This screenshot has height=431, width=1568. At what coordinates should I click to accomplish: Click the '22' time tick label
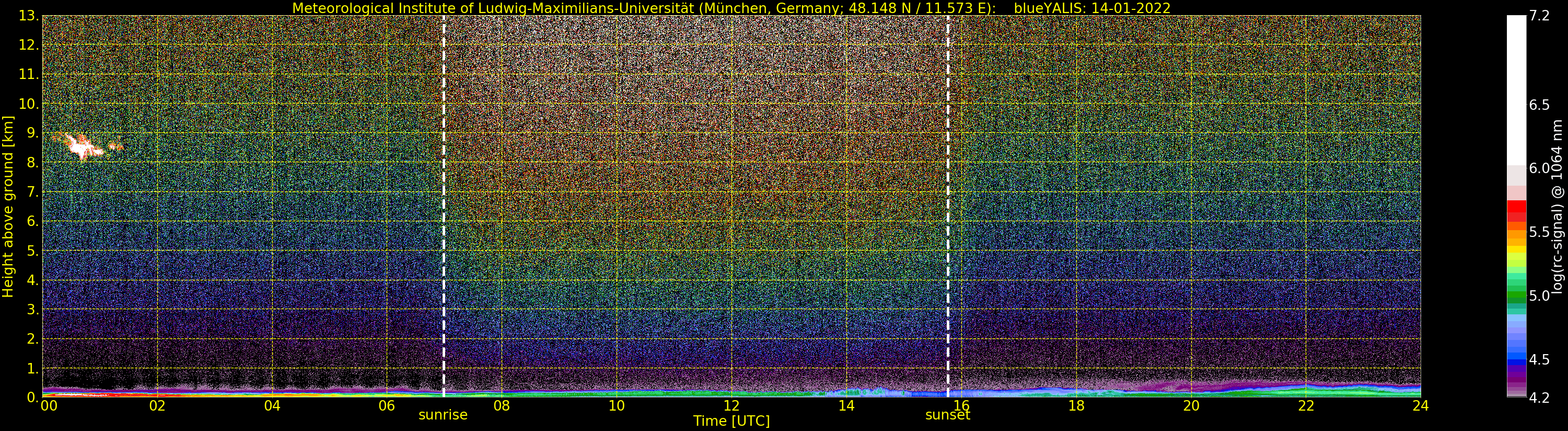[1306, 405]
